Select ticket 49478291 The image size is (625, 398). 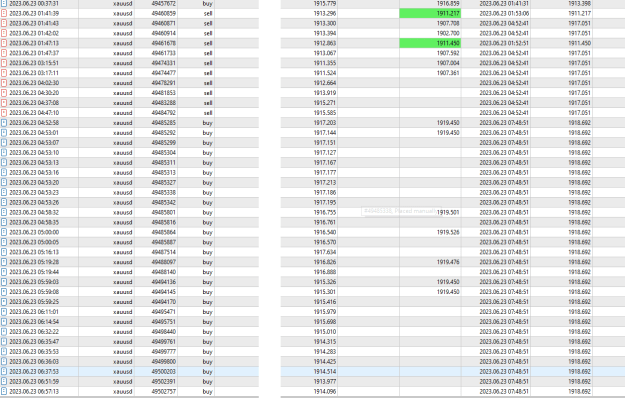click(x=163, y=83)
